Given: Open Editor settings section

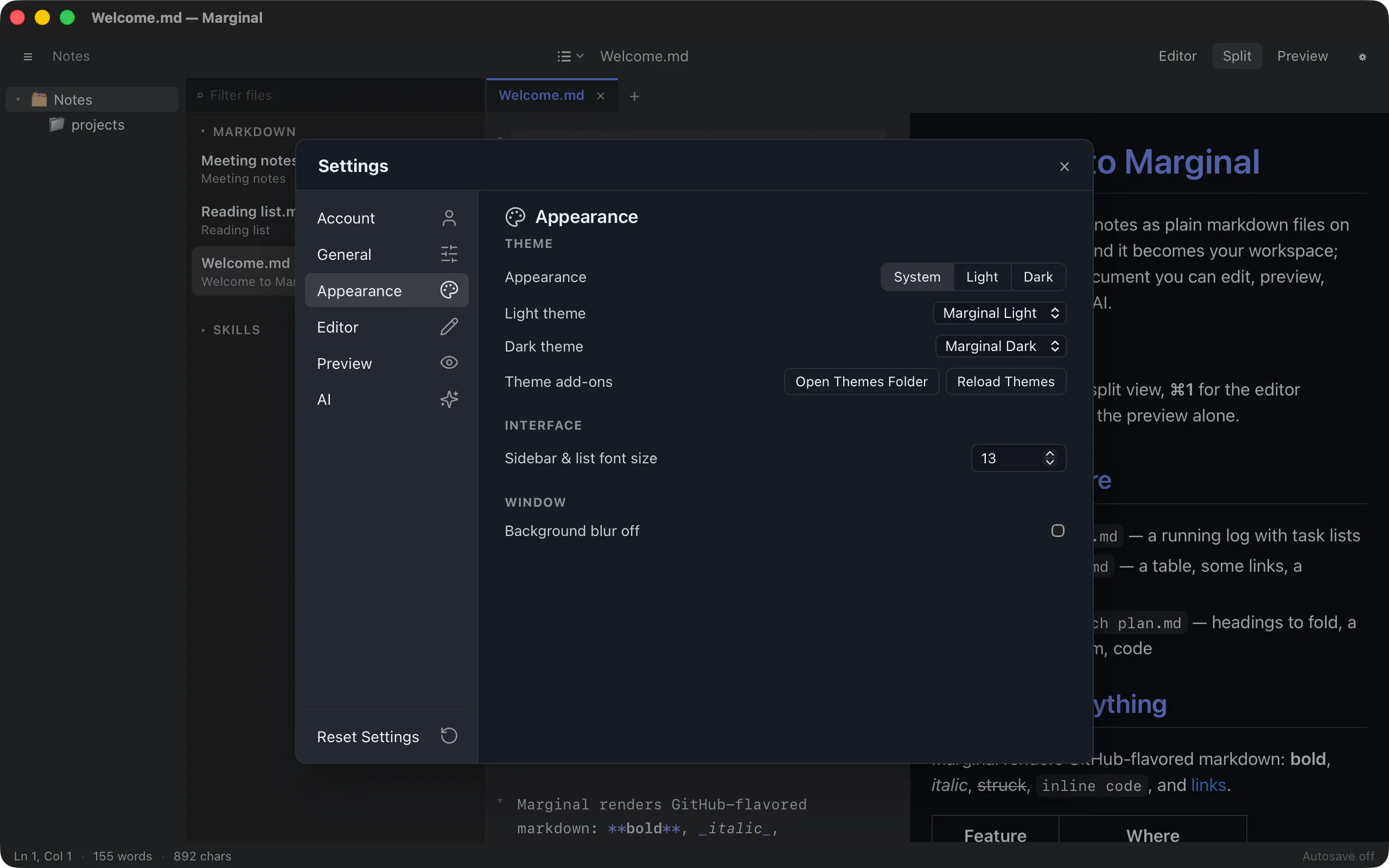Looking at the screenshot, I should [386, 327].
